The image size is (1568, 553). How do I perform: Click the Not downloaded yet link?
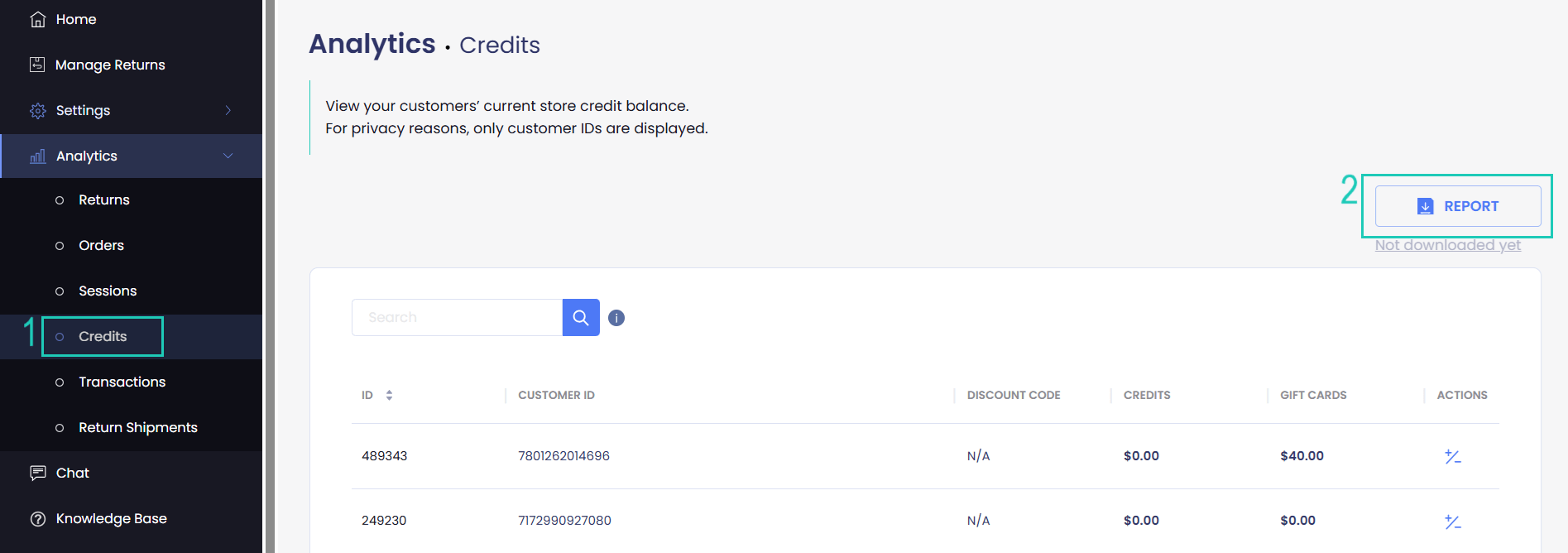tap(1447, 245)
